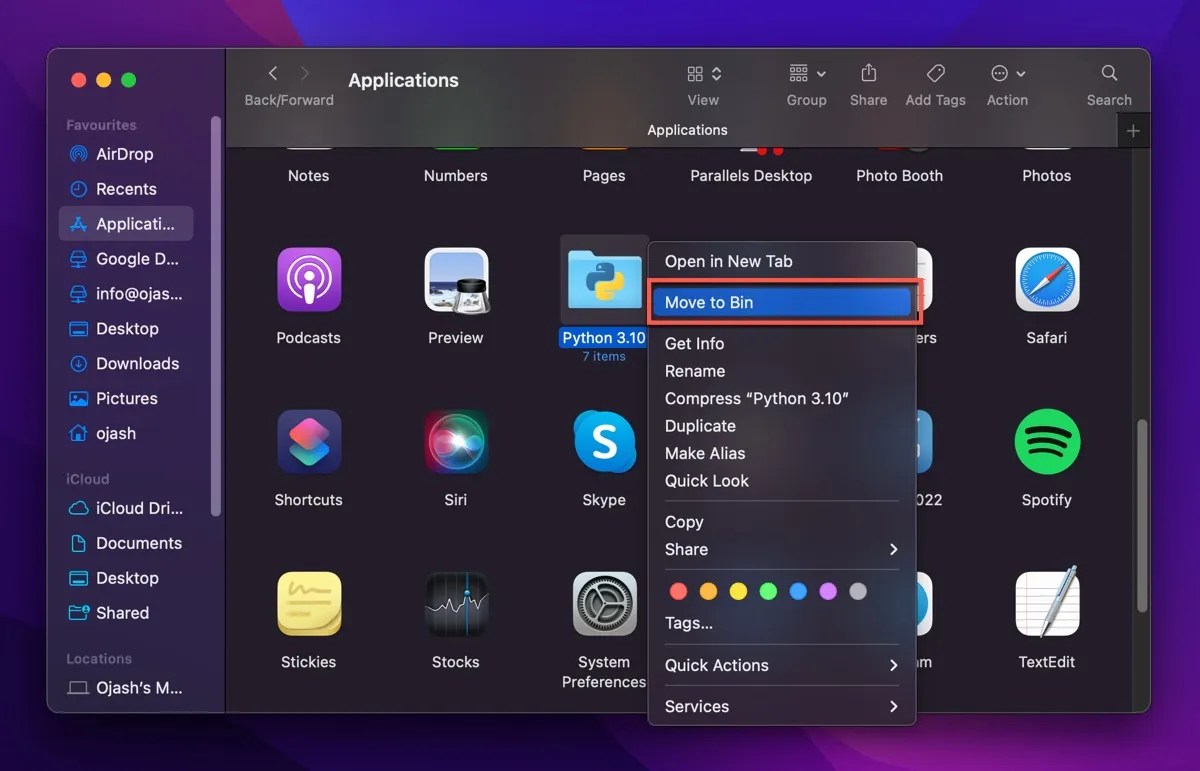The image size is (1200, 771).
Task: Launch Safari from Applications
Action: 1046,279
